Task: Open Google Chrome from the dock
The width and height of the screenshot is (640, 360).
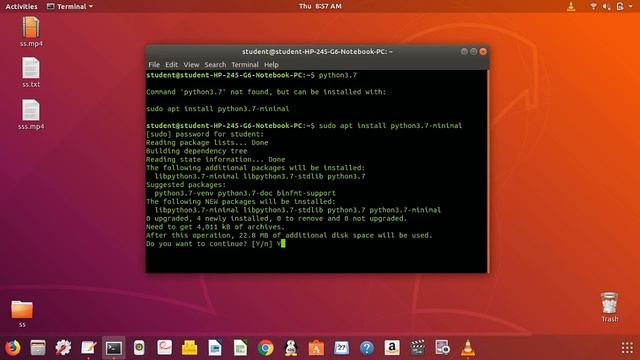Action: tap(266, 348)
